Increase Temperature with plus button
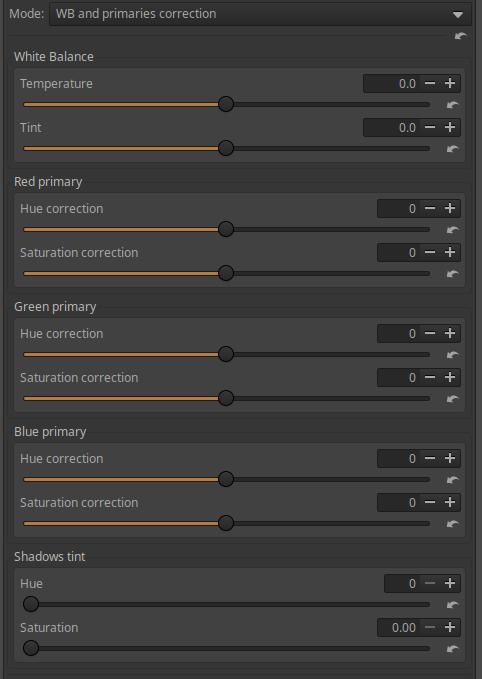 click(450, 83)
